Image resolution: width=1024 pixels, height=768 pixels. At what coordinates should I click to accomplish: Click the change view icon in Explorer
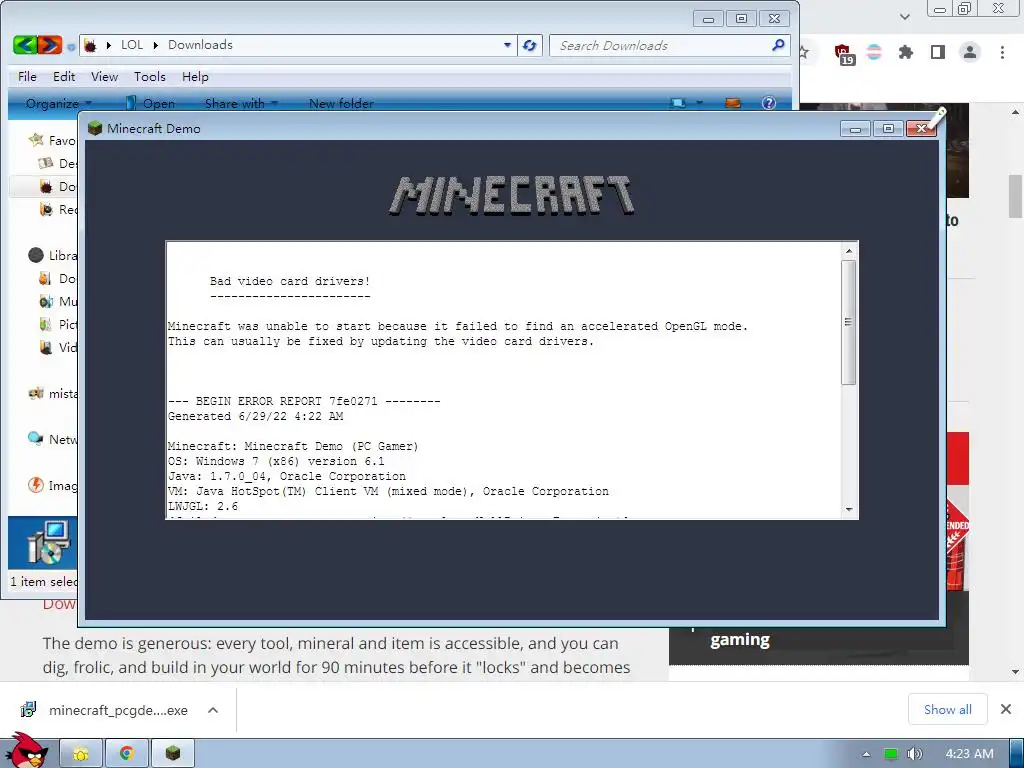[x=679, y=103]
